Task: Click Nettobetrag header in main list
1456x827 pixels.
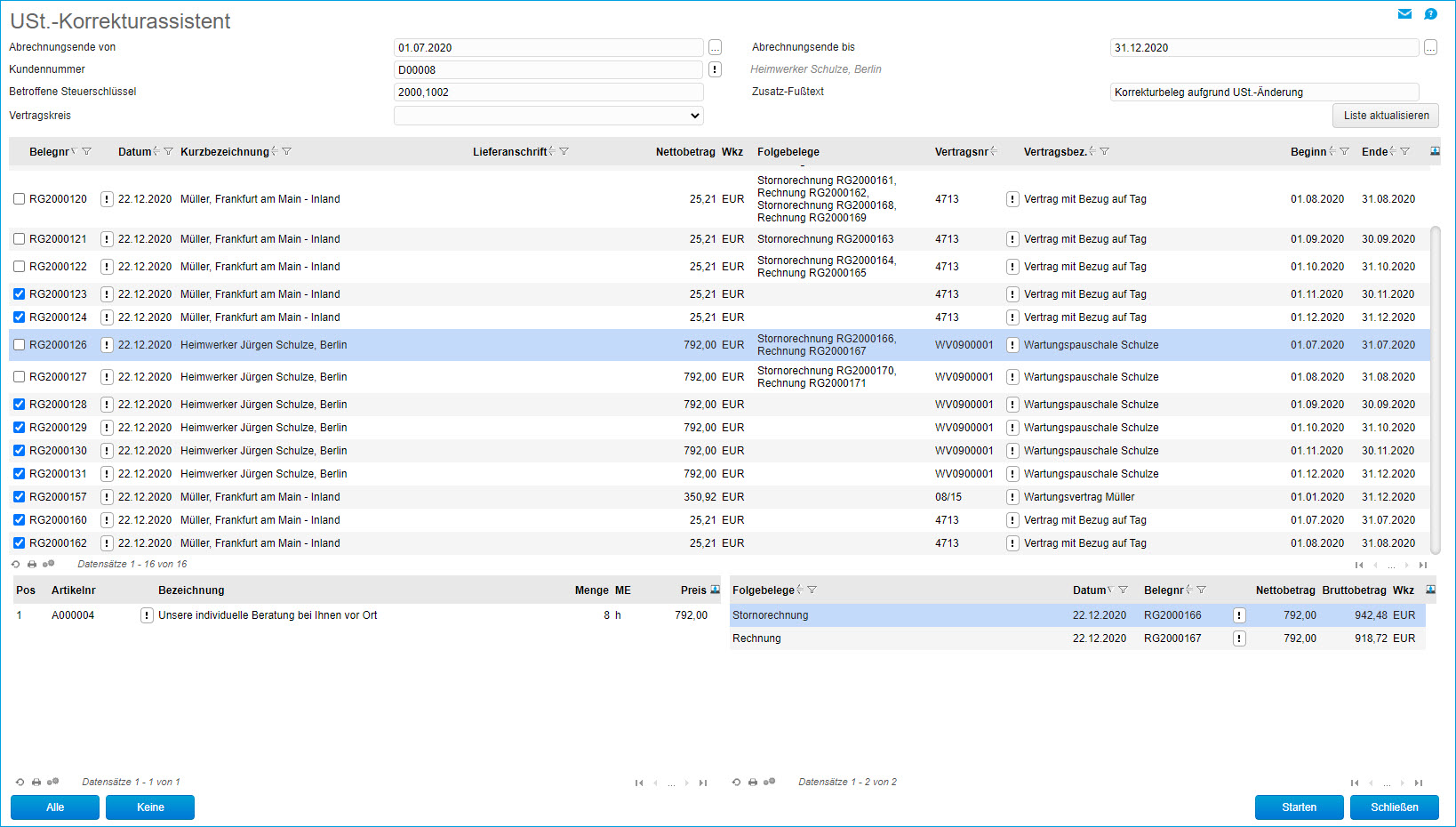Action: coord(685,152)
